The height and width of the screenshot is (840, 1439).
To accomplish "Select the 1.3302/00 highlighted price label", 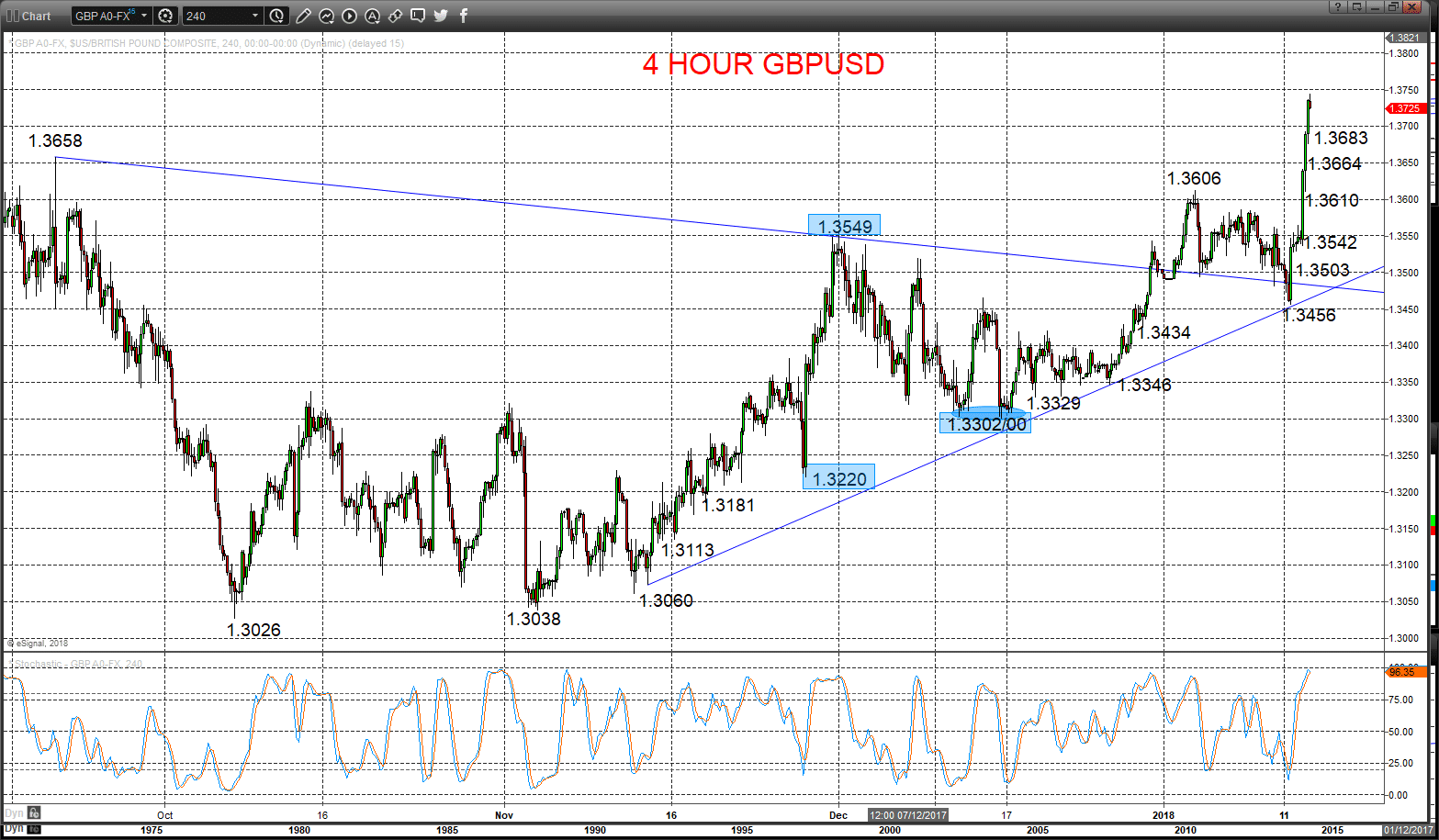I will tap(985, 423).
